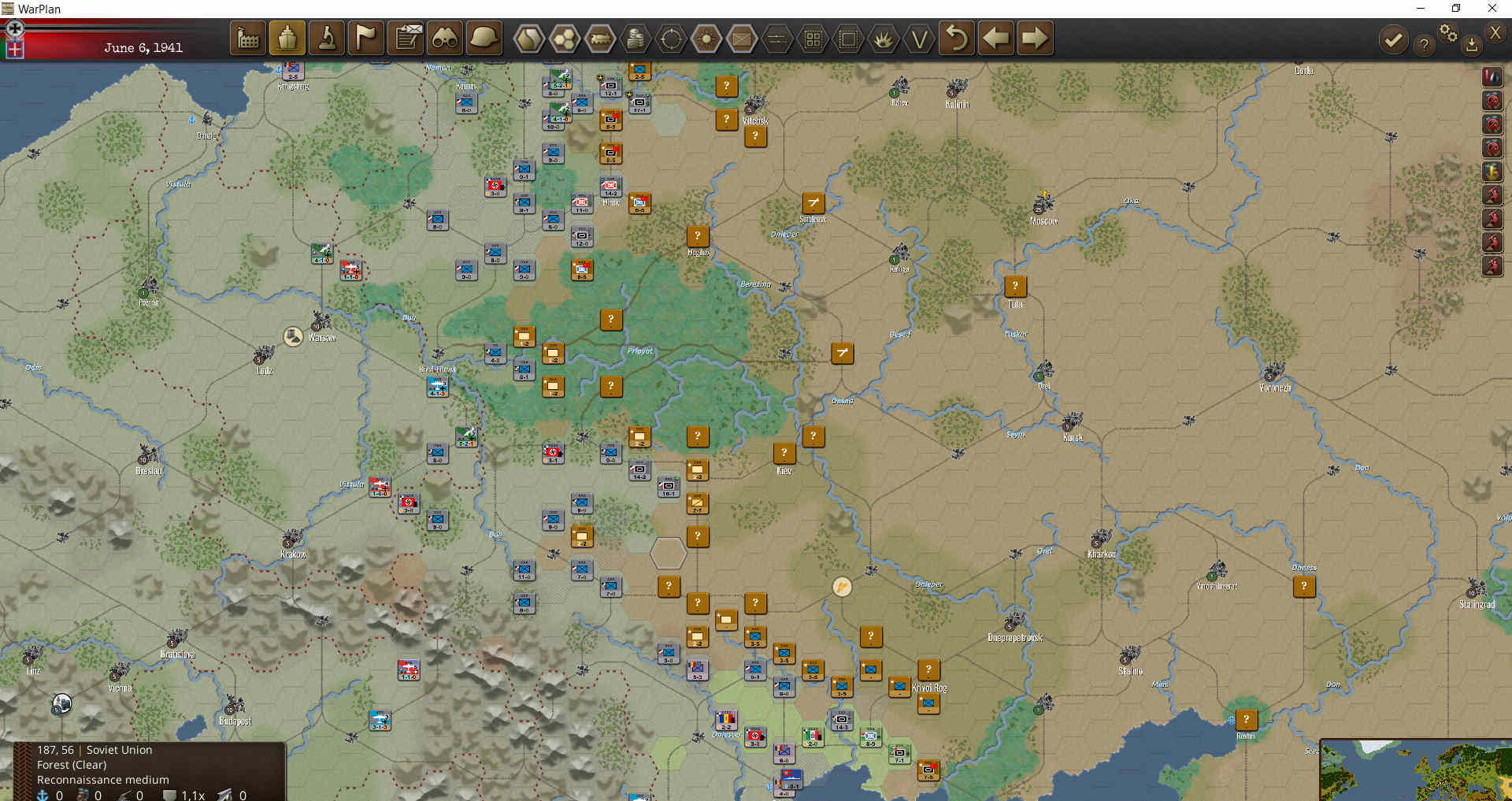Go to next unit with right arrow
Screen dimensions: 1512x801
[x=1035, y=38]
